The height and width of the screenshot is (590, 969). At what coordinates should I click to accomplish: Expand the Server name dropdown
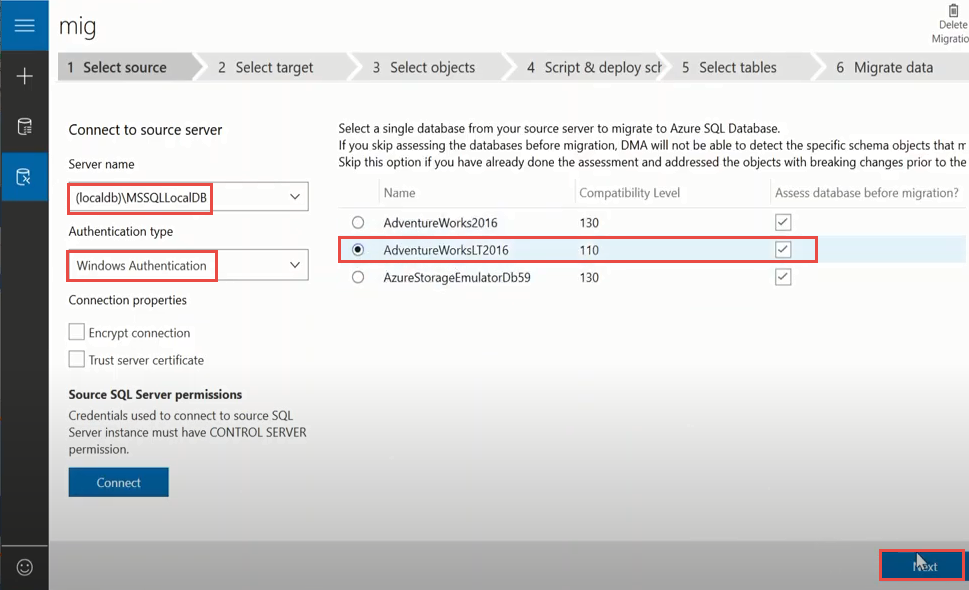294,198
